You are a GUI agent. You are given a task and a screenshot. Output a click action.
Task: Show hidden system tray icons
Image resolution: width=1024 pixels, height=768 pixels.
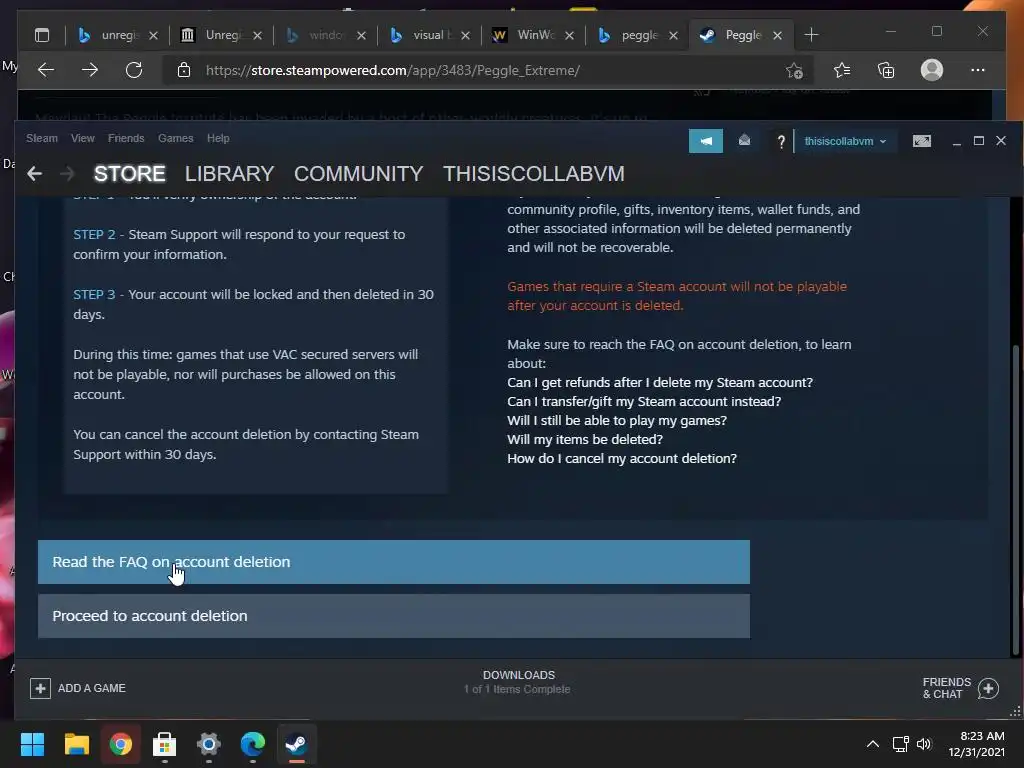pos(872,744)
